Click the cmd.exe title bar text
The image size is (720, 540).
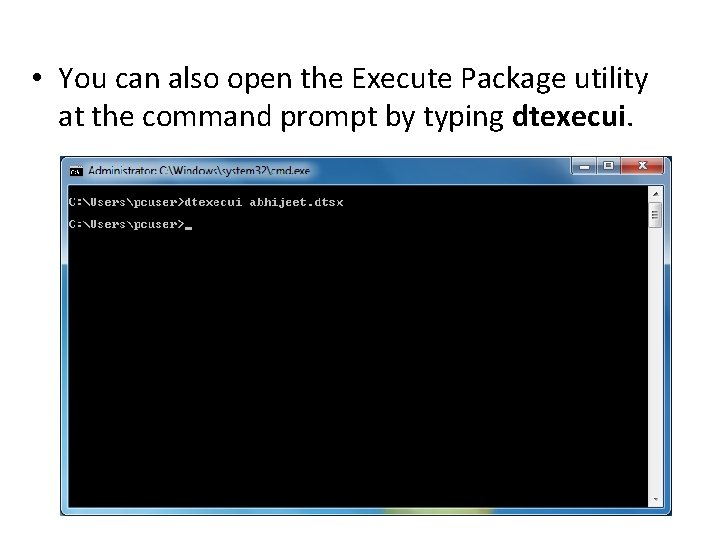199,171
